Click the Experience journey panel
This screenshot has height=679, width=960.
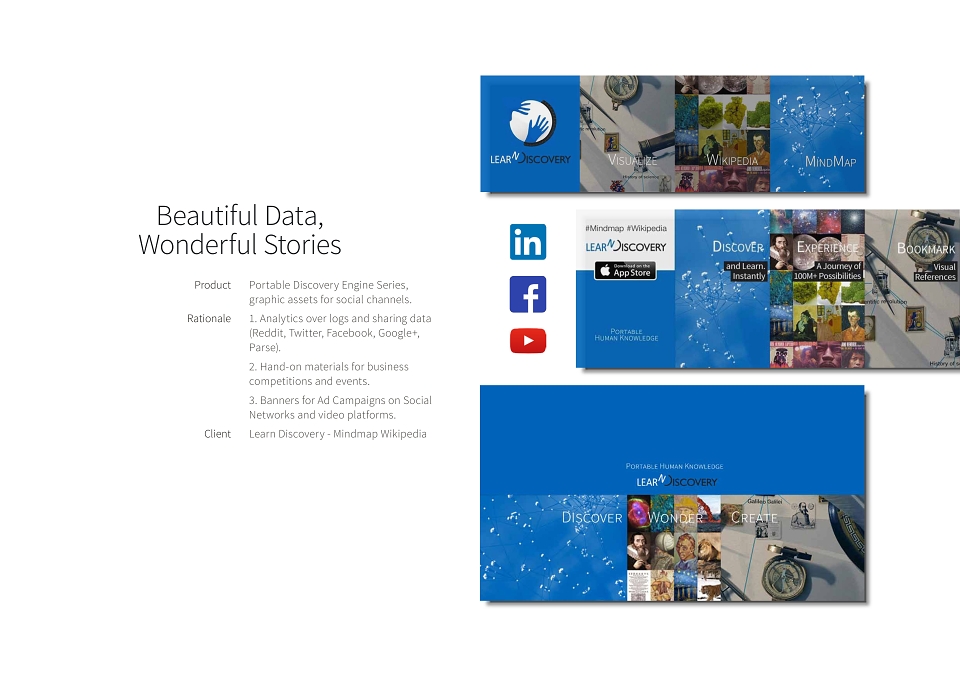(x=817, y=288)
